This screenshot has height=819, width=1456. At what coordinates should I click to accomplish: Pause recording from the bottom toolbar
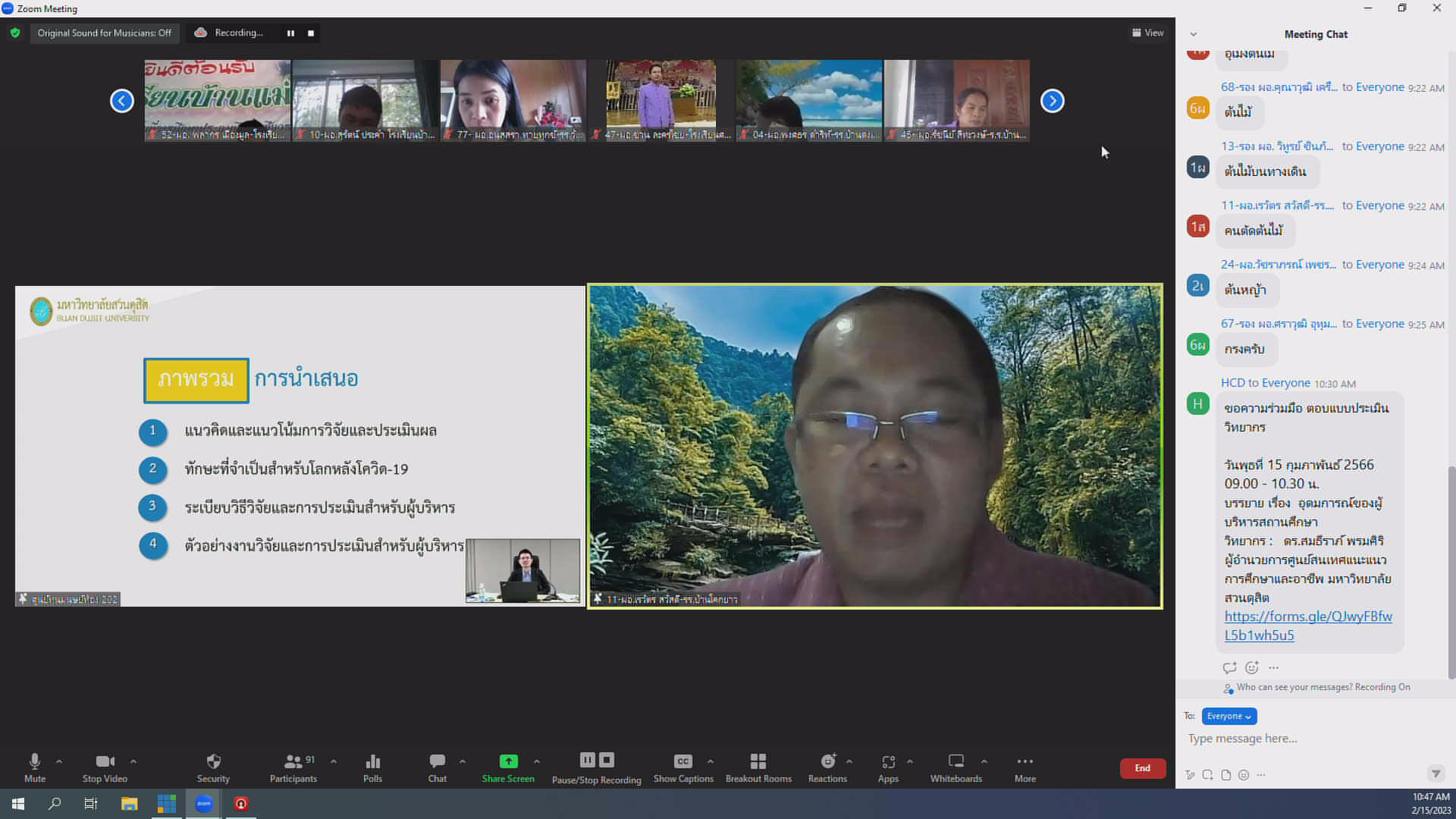pyautogui.click(x=588, y=760)
